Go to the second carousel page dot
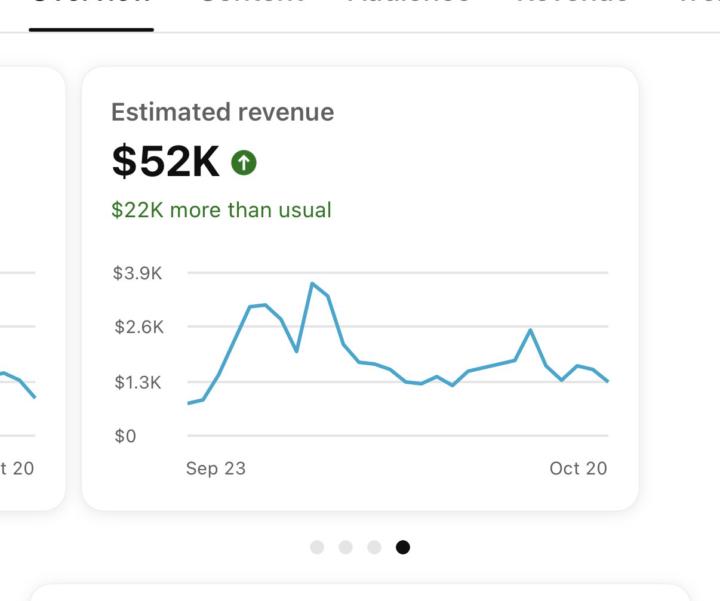720x601 pixels. [346, 547]
